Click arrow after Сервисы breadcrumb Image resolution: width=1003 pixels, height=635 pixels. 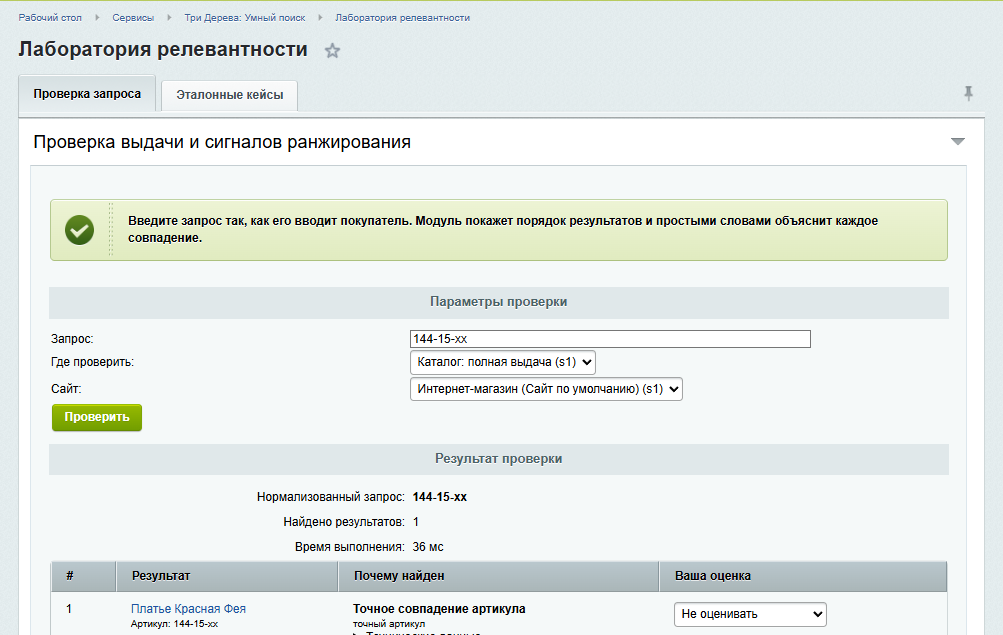[170, 18]
